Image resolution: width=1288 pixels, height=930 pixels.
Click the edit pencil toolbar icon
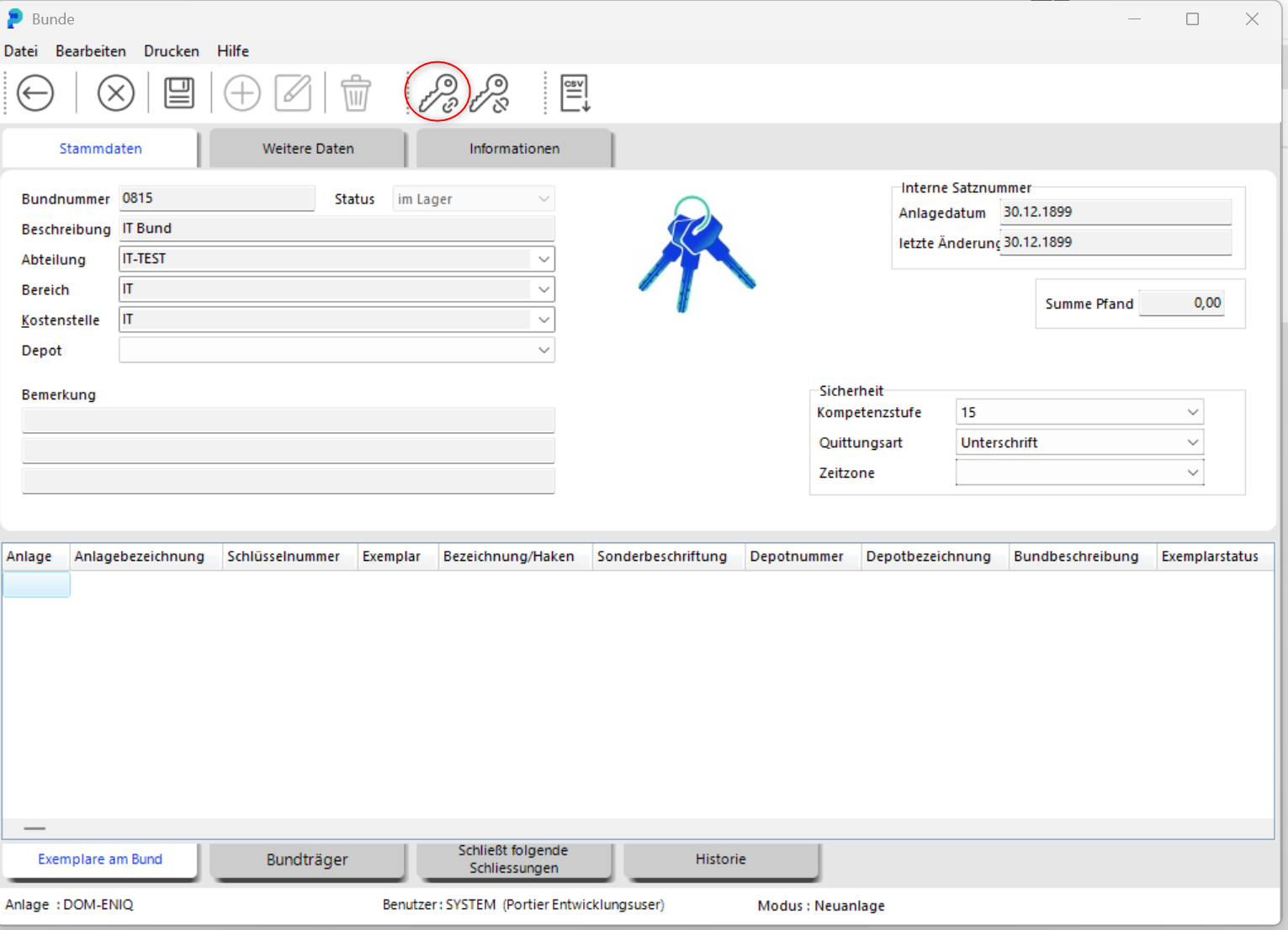[x=293, y=92]
